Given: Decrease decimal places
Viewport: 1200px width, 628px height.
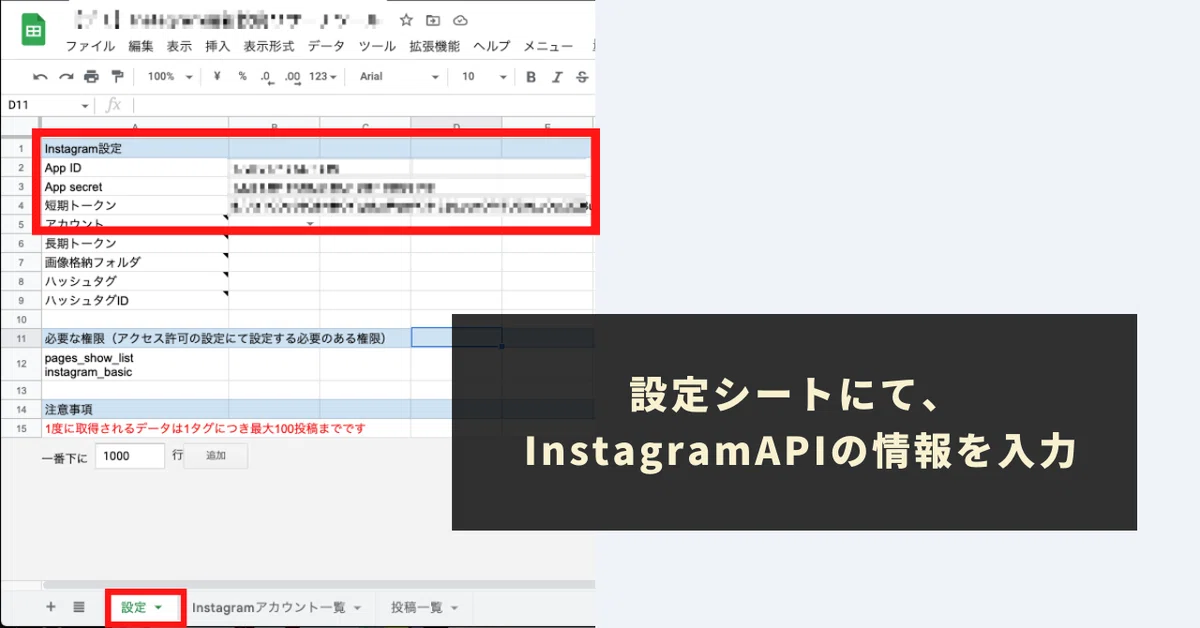Looking at the screenshot, I should 267,77.
